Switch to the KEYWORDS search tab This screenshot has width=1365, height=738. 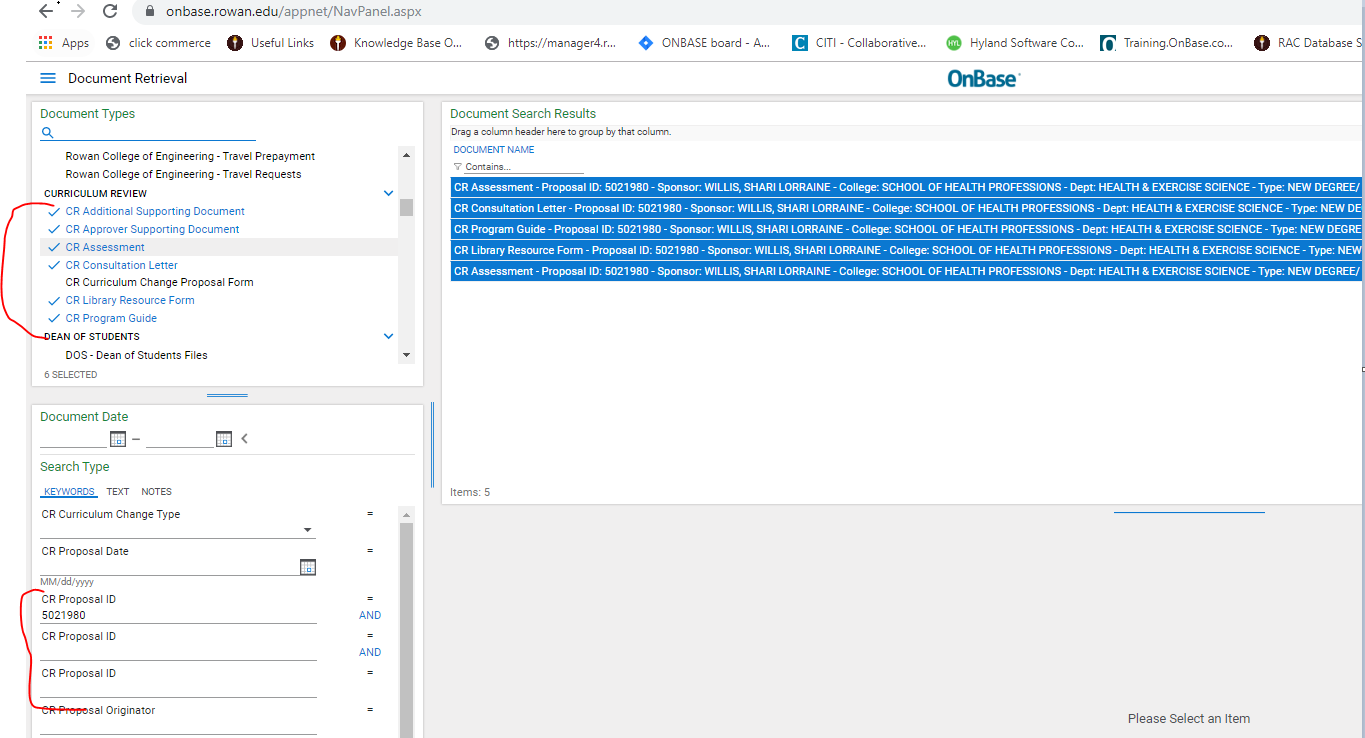(69, 492)
